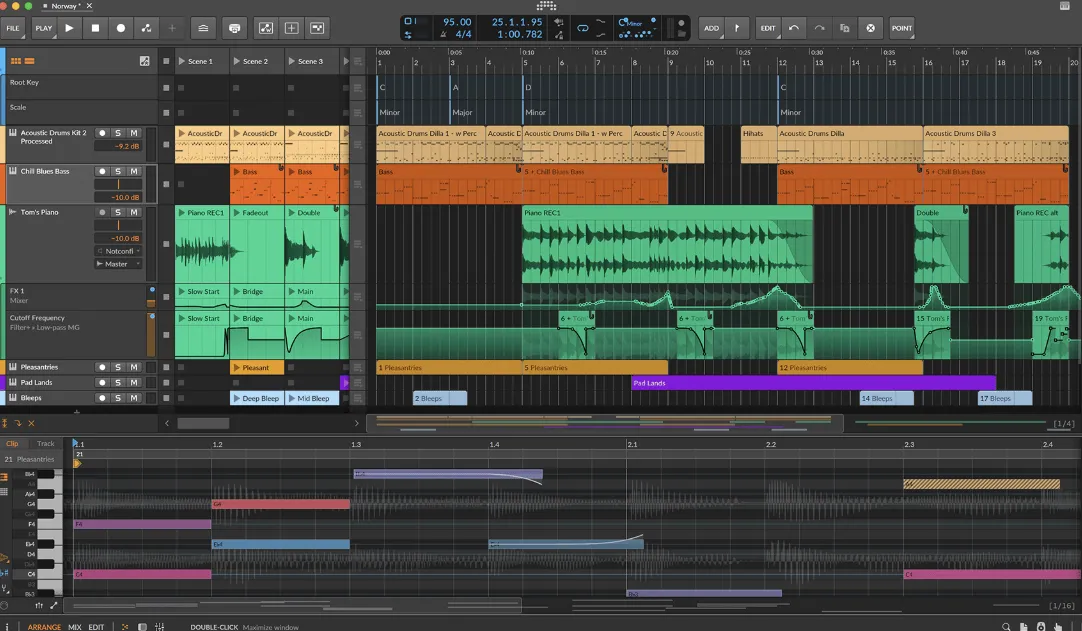The width and height of the screenshot is (1082, 631).
Task: Open the EDIT menu in toolbar
Action: [768, 28]
